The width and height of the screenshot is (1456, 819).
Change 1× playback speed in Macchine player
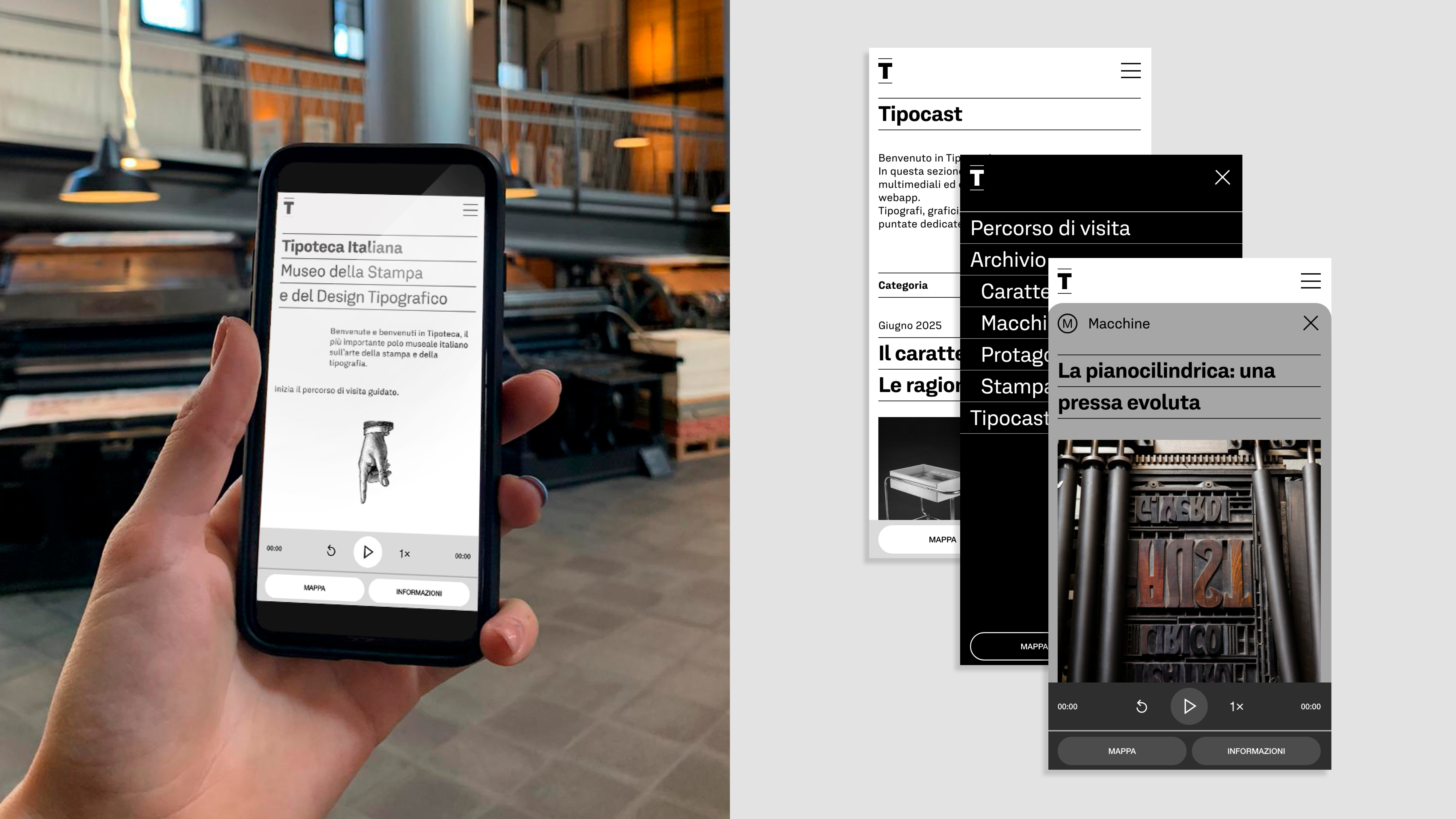(1236, 707)
